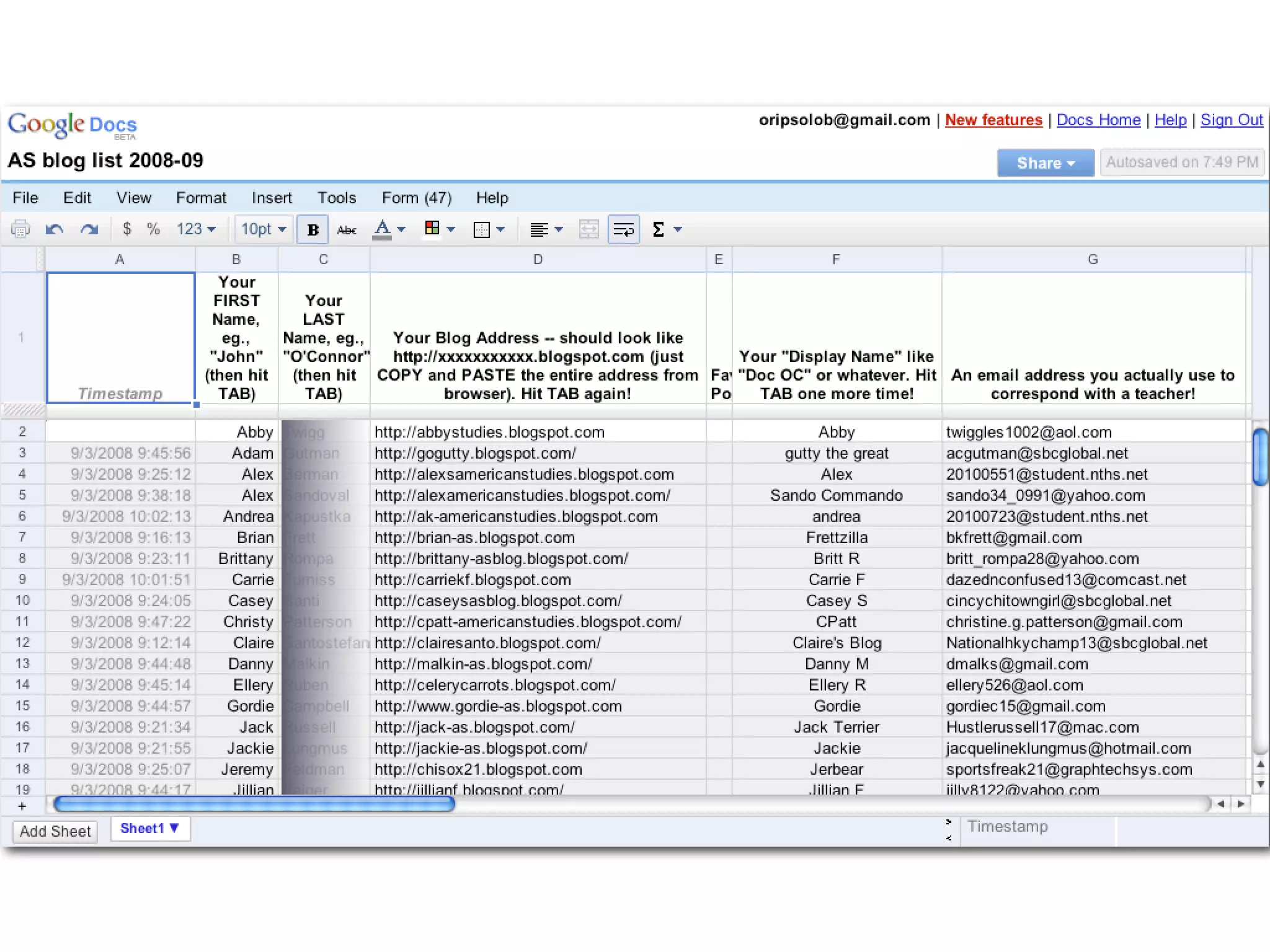
Task: Open the Edit menu
Action: [77, 198]
